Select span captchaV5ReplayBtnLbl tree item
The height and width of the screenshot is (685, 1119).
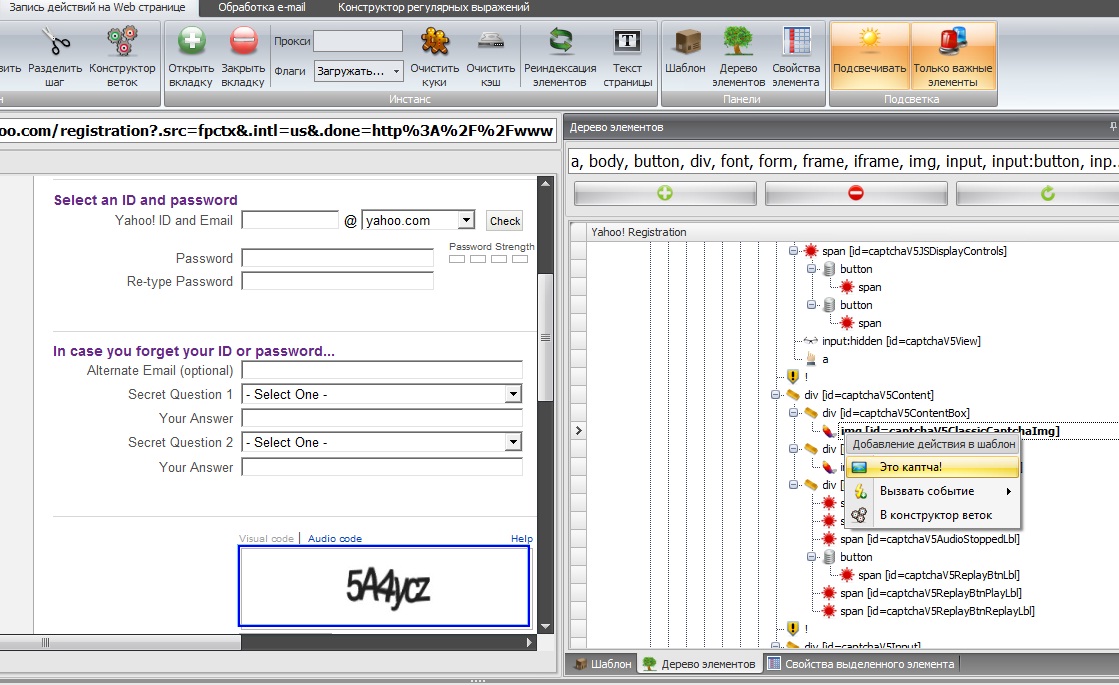pyautogui.click(x=938, y=575)
